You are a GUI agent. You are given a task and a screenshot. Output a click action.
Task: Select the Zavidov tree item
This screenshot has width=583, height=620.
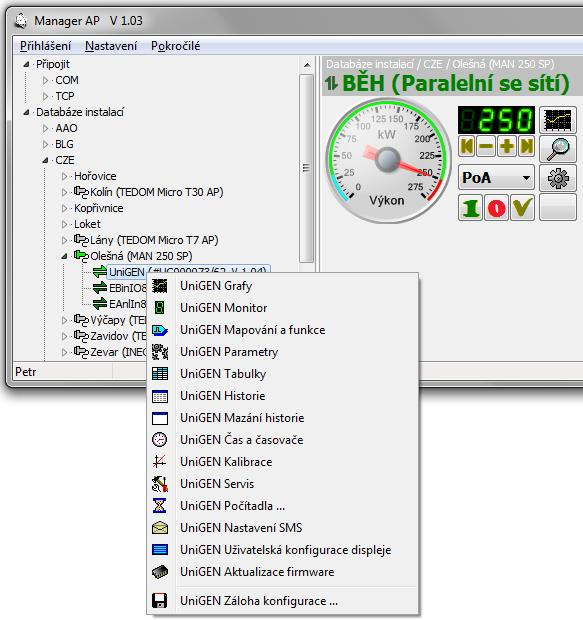pyautogui.click(x=119, y=336)
